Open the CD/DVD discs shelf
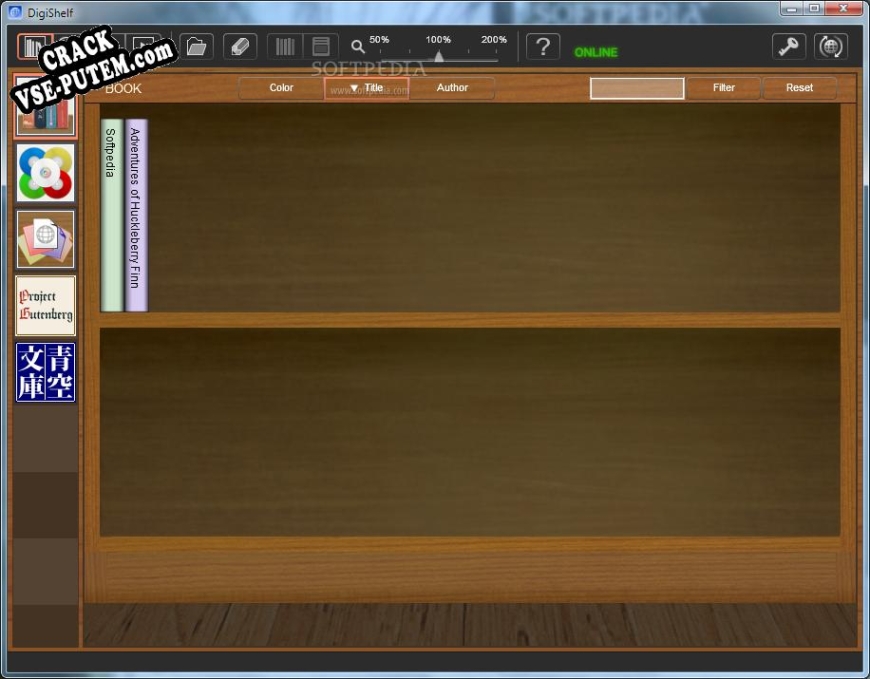The image size is (870, 679). point(45,173)
